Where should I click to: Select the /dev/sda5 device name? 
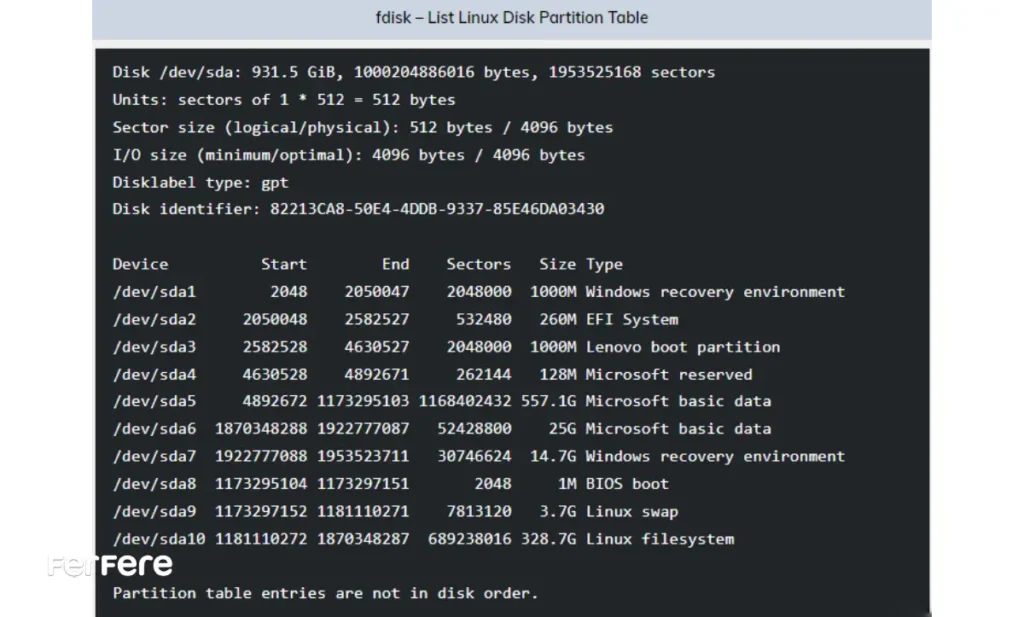pyautogui.click(x=154, y=401)
